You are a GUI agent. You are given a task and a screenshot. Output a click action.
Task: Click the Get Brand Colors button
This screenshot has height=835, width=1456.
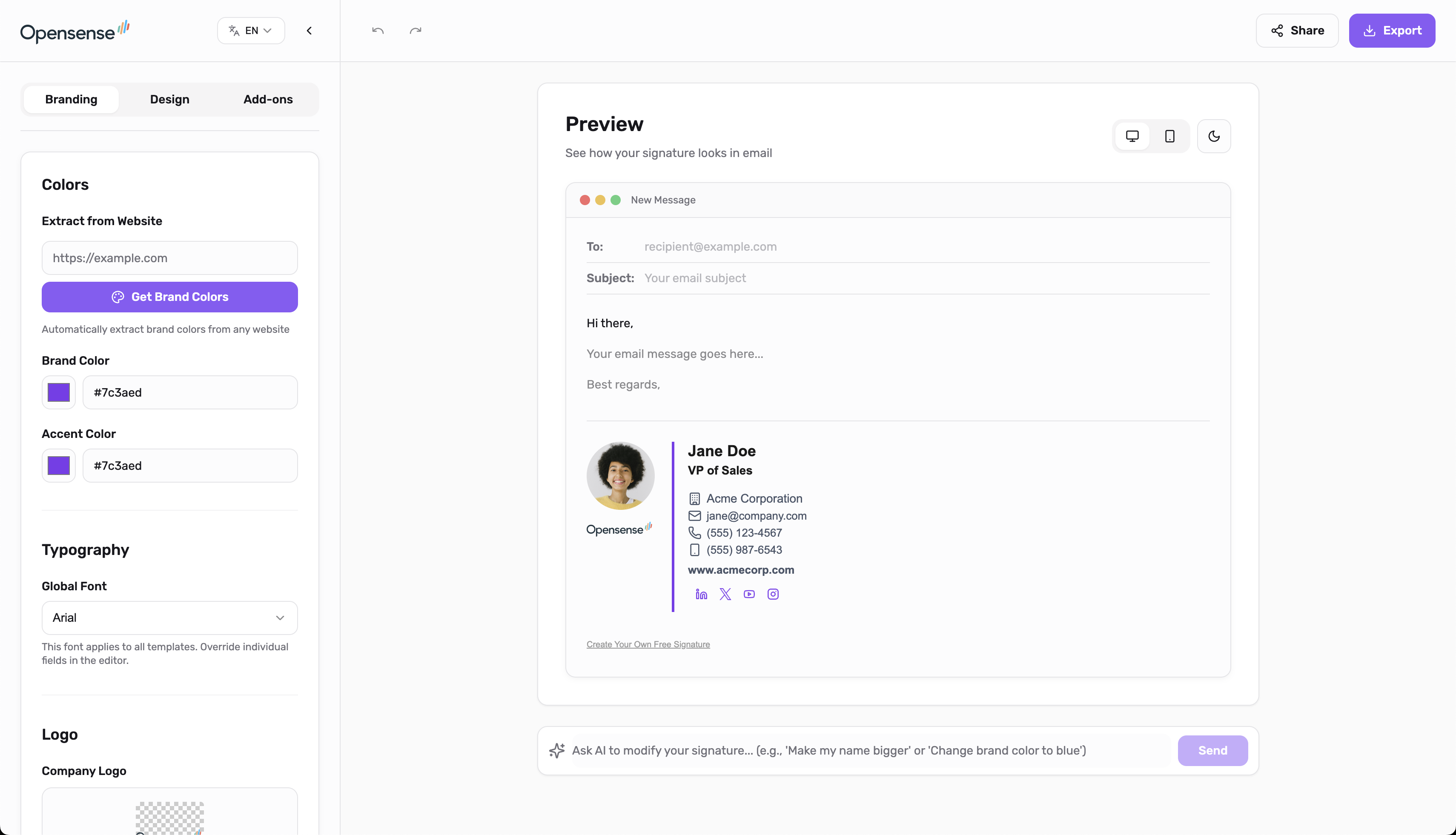pyautogui.click(x=169, y=297)
